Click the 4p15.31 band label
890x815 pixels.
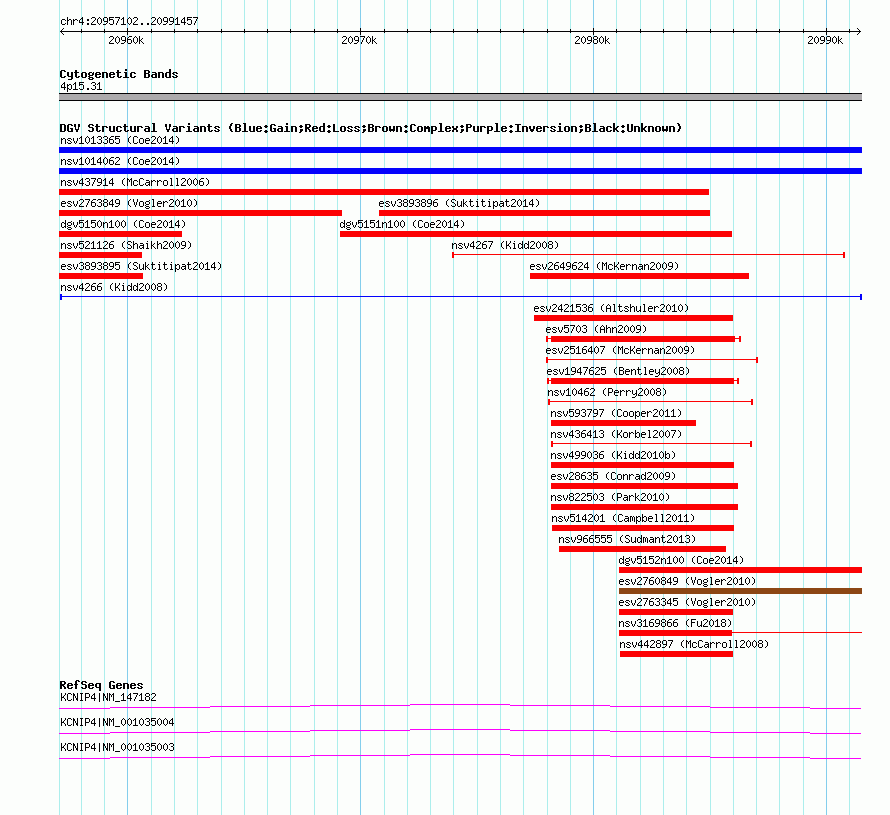pos(81,86)
